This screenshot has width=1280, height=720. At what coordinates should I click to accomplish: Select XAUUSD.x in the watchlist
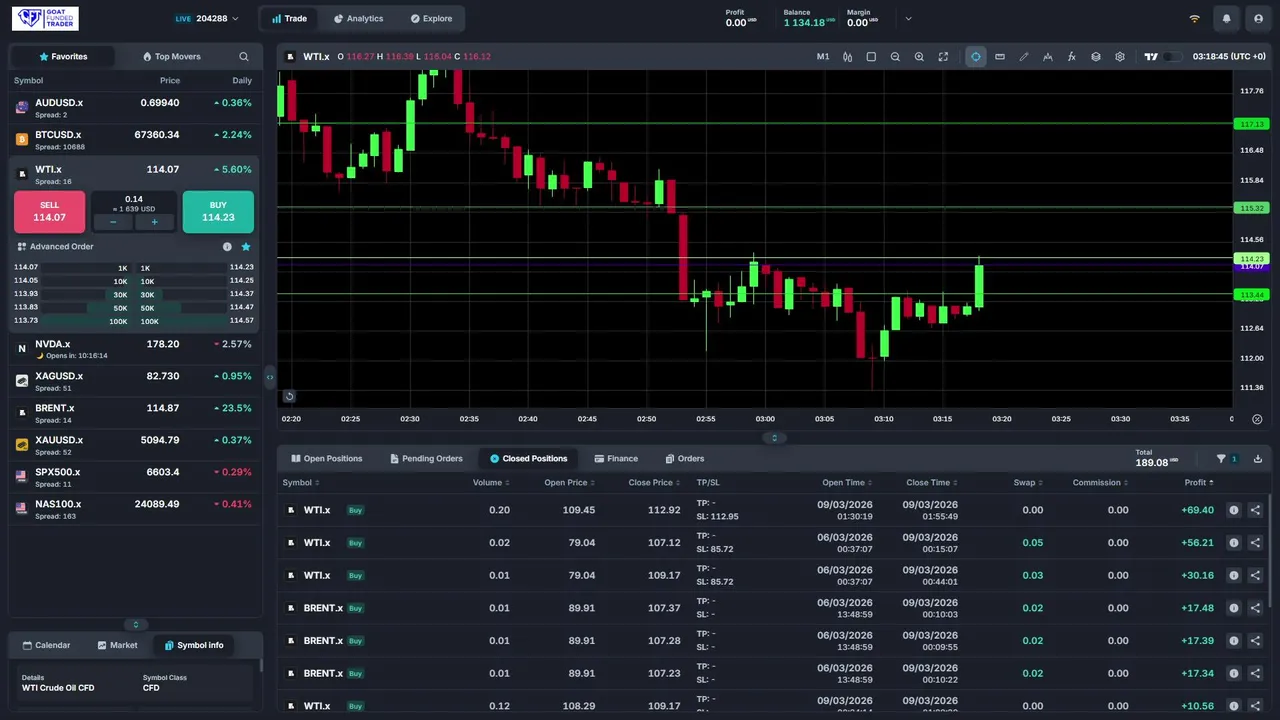(135, 445)
